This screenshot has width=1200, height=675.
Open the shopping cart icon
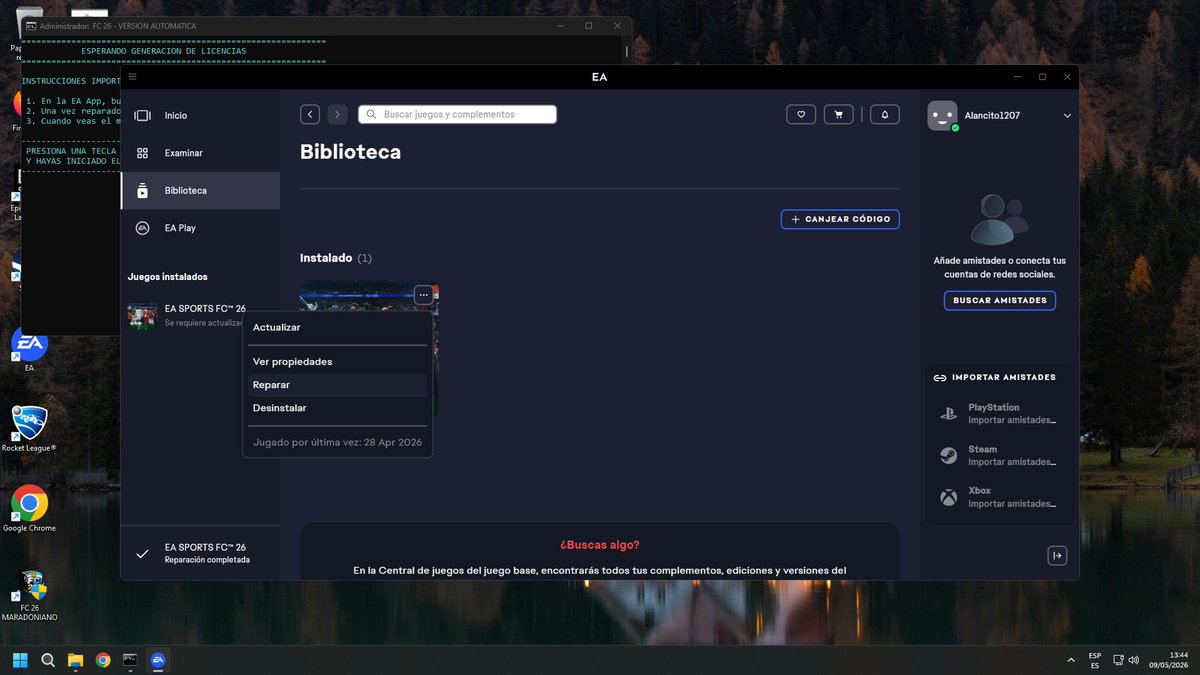click(x=838, y=115)
